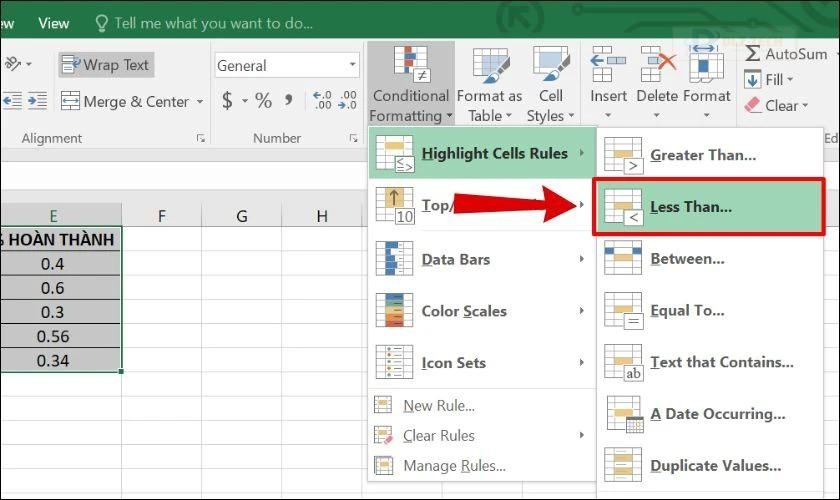Apply Percent Style number format

[263, 100]
